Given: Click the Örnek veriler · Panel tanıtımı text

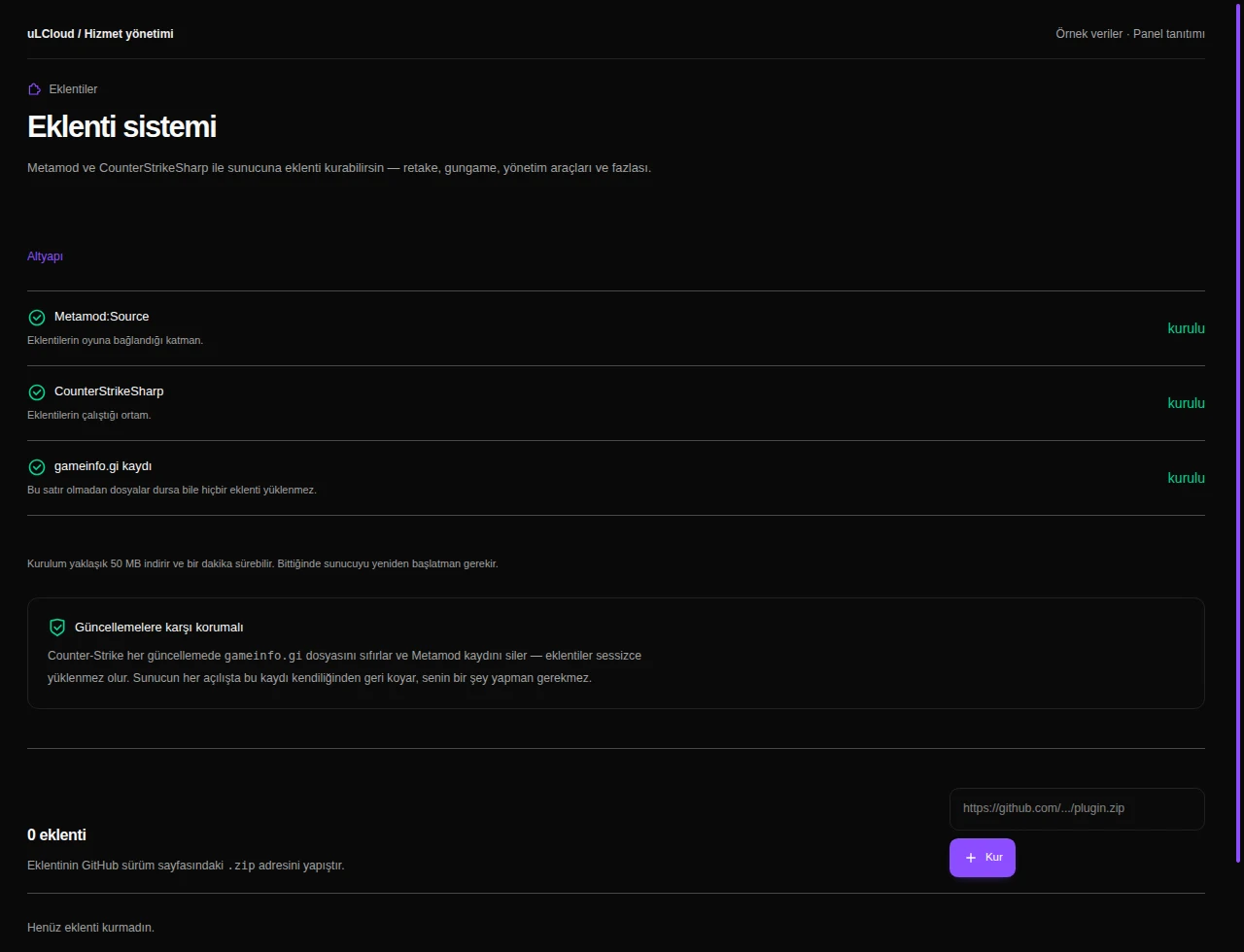Looking at the screenshot, I should 1130,34.
